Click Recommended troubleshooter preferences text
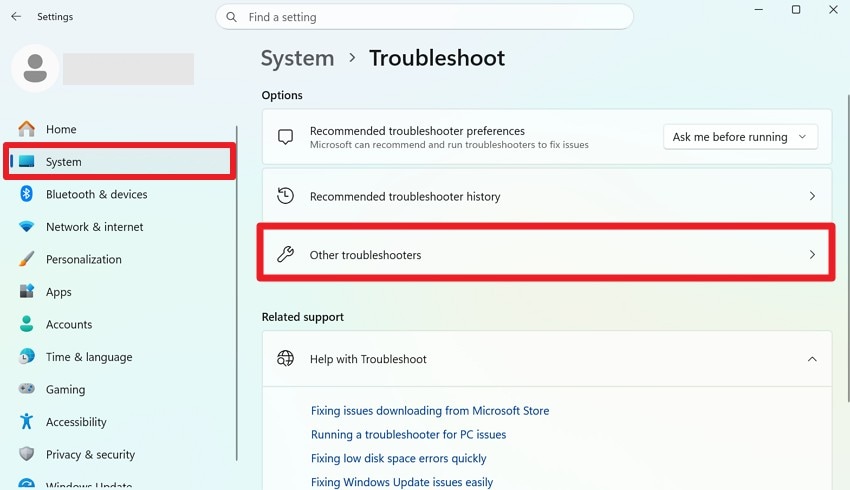The width and height of the screenshot is (850, 490). coord(417,131)
